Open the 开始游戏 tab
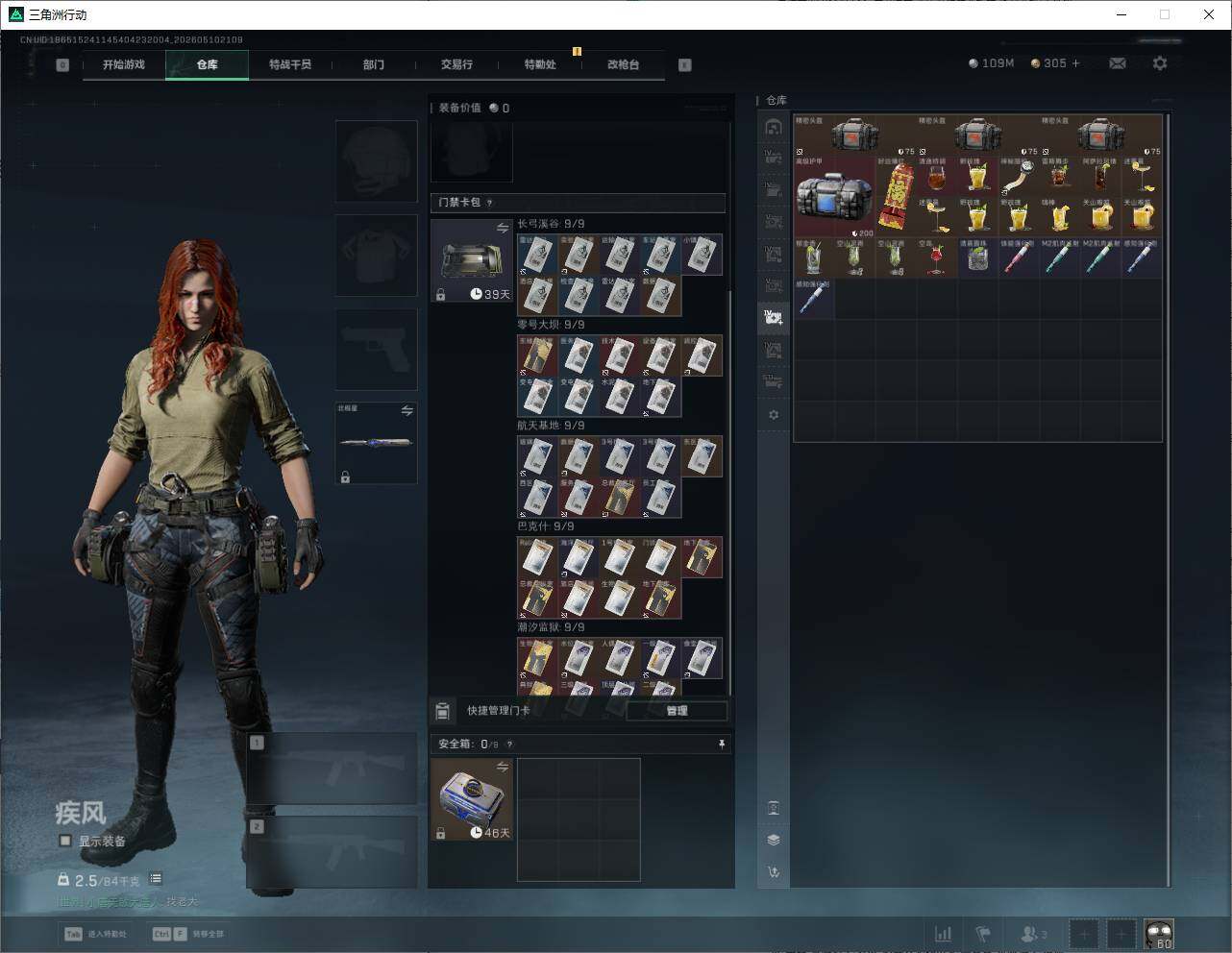The image size is (1232, 953). click(x=124, y=64)
